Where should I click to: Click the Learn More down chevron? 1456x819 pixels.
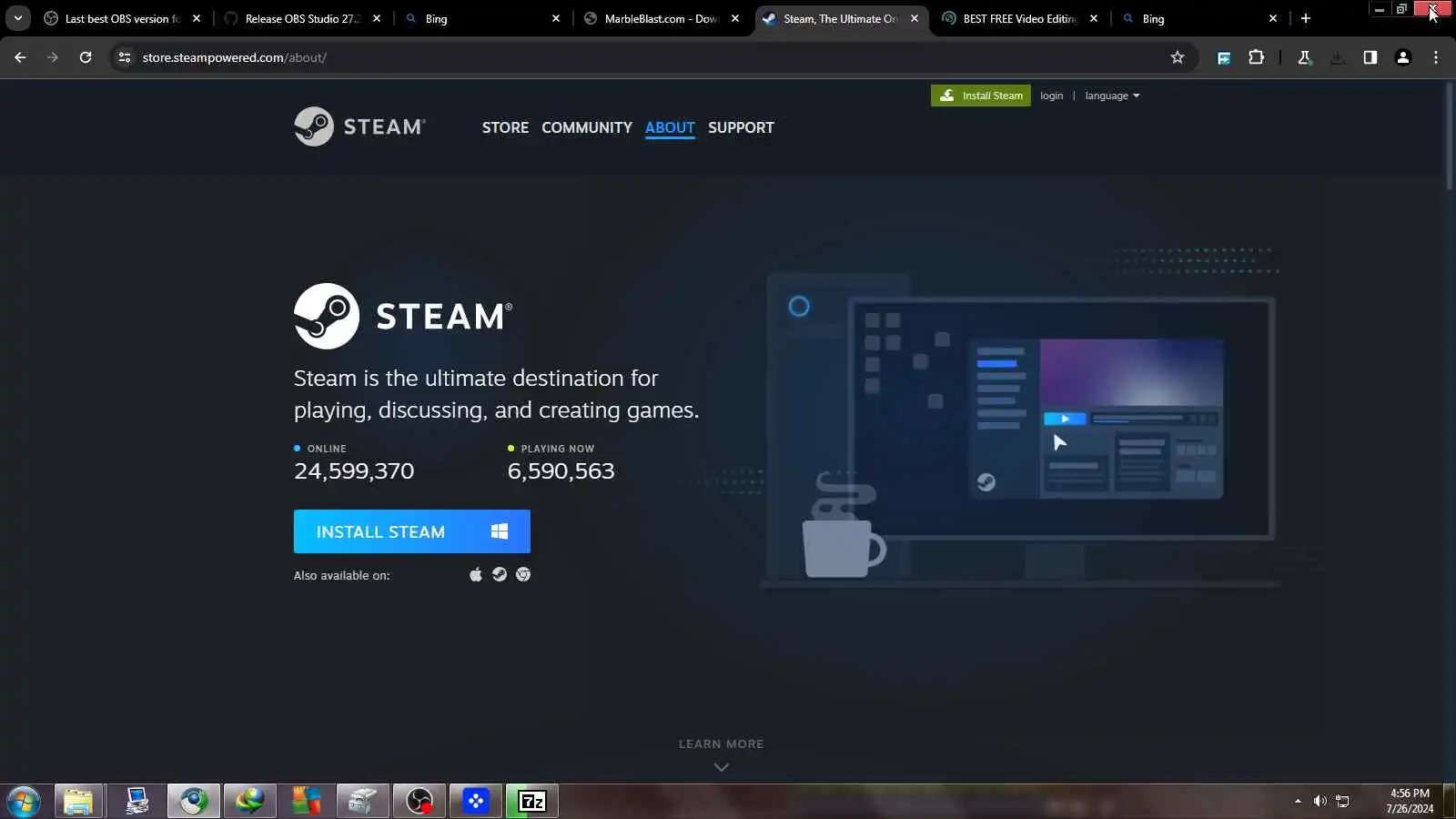pos(722,767)
